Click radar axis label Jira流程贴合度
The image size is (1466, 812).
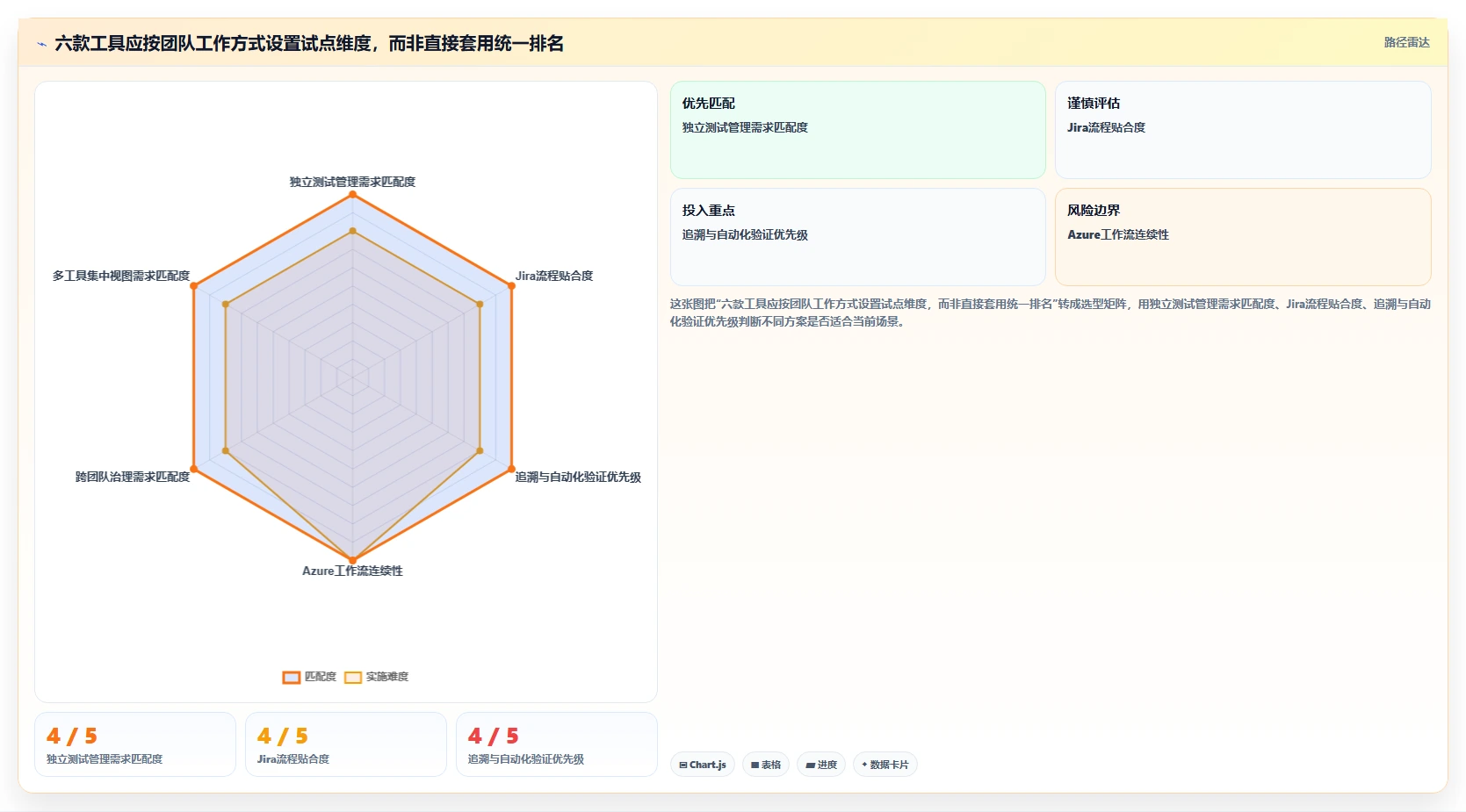tap(554, 276)
